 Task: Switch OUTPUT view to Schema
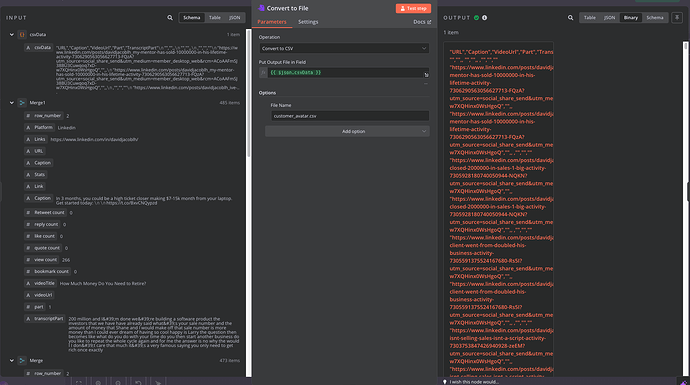pyautogui.click(x=655, y=18)
